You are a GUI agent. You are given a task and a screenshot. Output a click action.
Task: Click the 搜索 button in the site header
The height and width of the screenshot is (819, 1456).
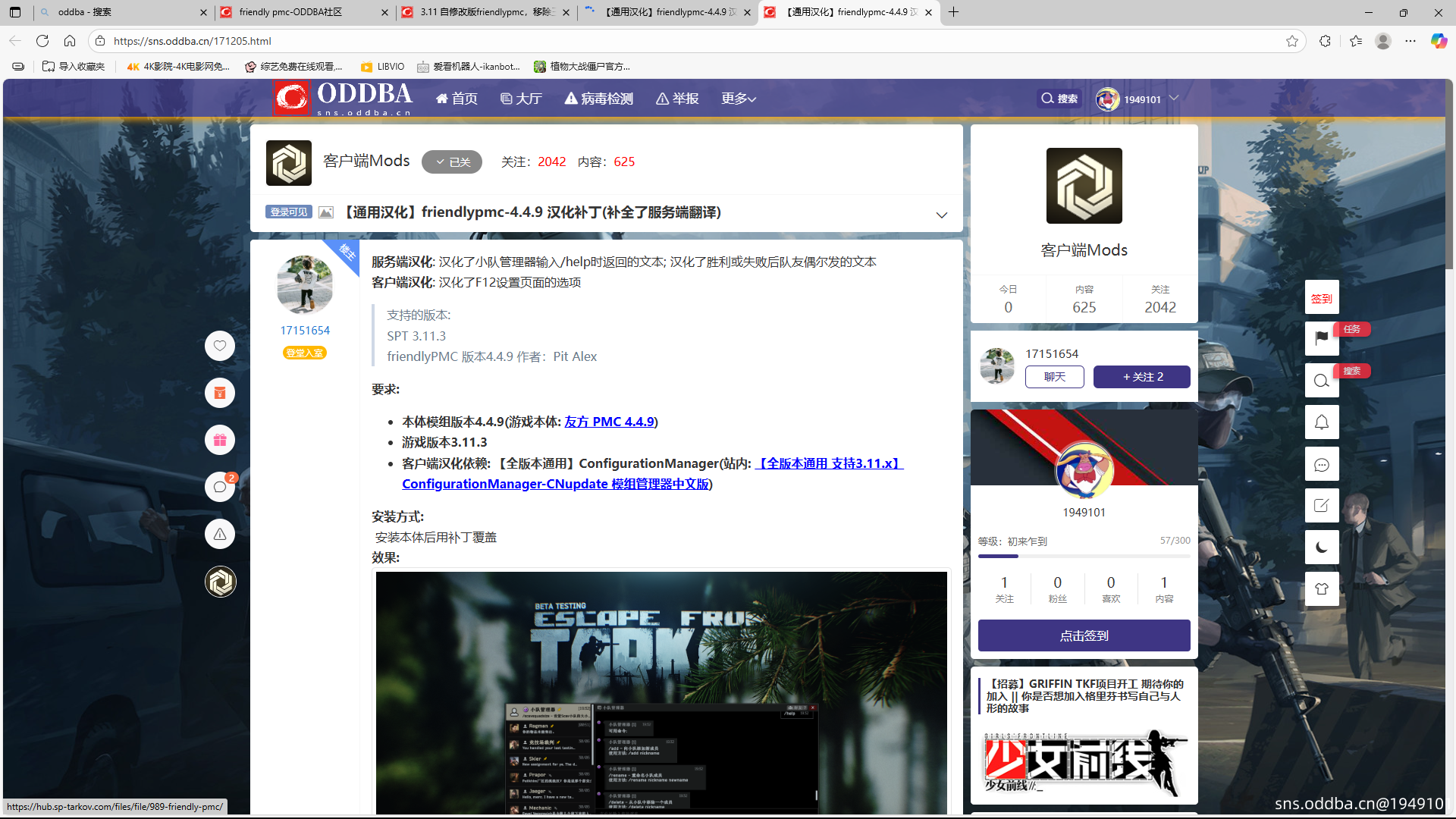1060,99
